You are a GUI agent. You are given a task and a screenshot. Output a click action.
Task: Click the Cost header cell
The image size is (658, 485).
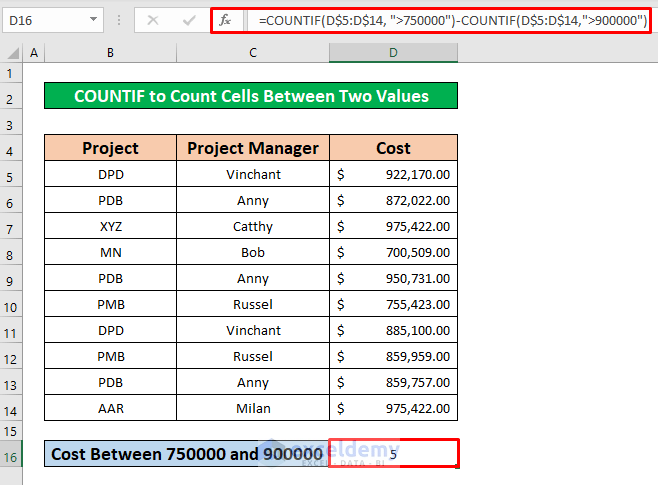(393, 148)
